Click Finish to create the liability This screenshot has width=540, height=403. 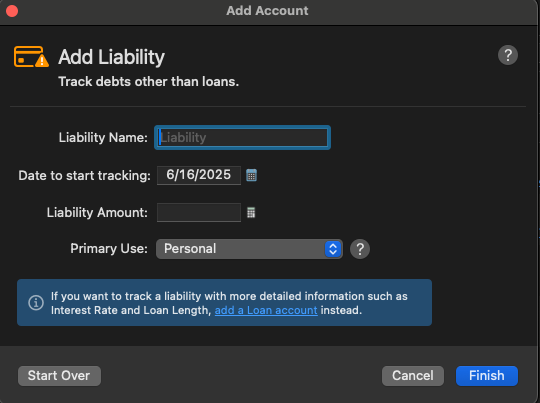pyautogui.click(x=487, y=376)
